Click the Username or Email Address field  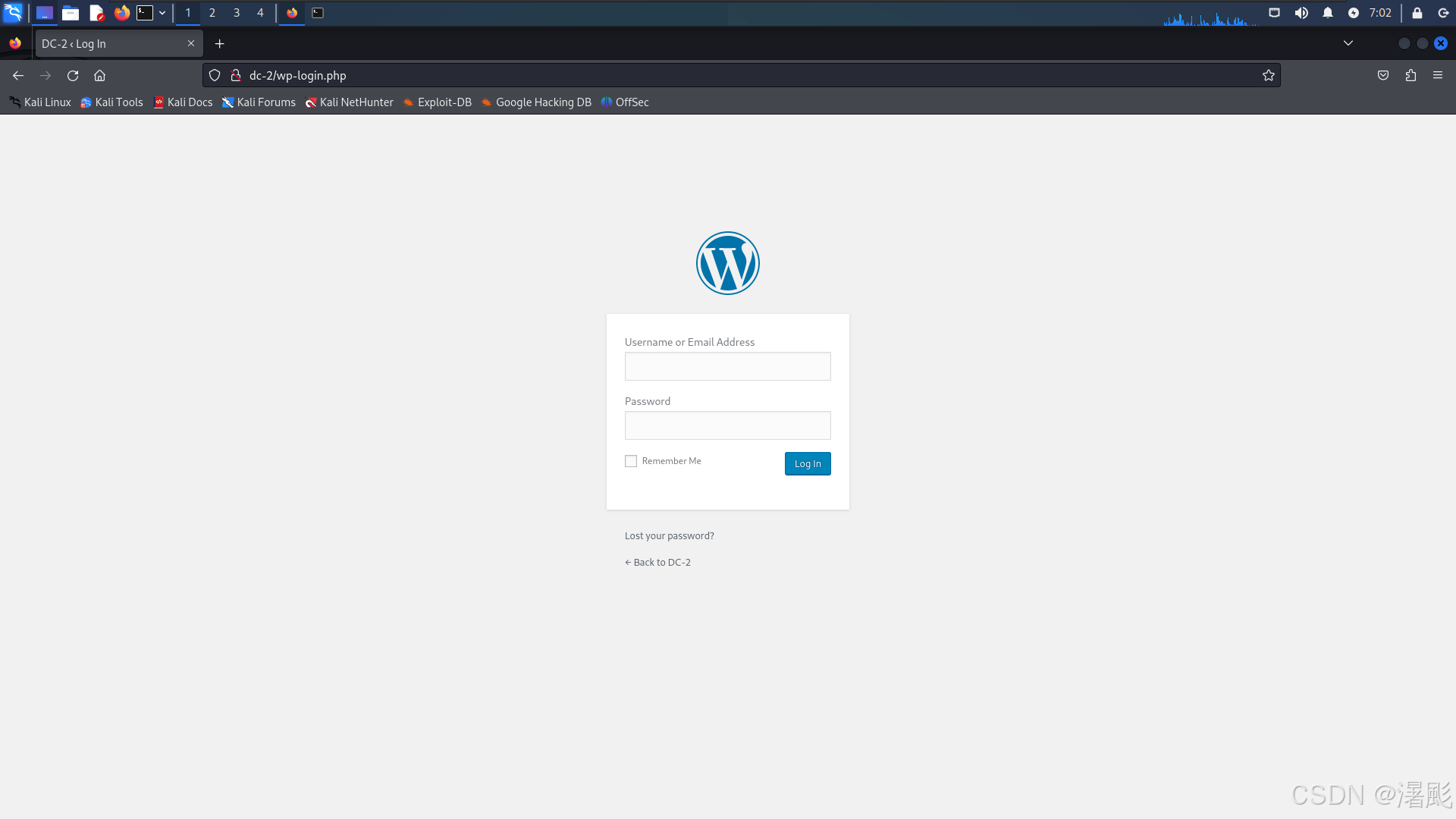click(727, 366)
